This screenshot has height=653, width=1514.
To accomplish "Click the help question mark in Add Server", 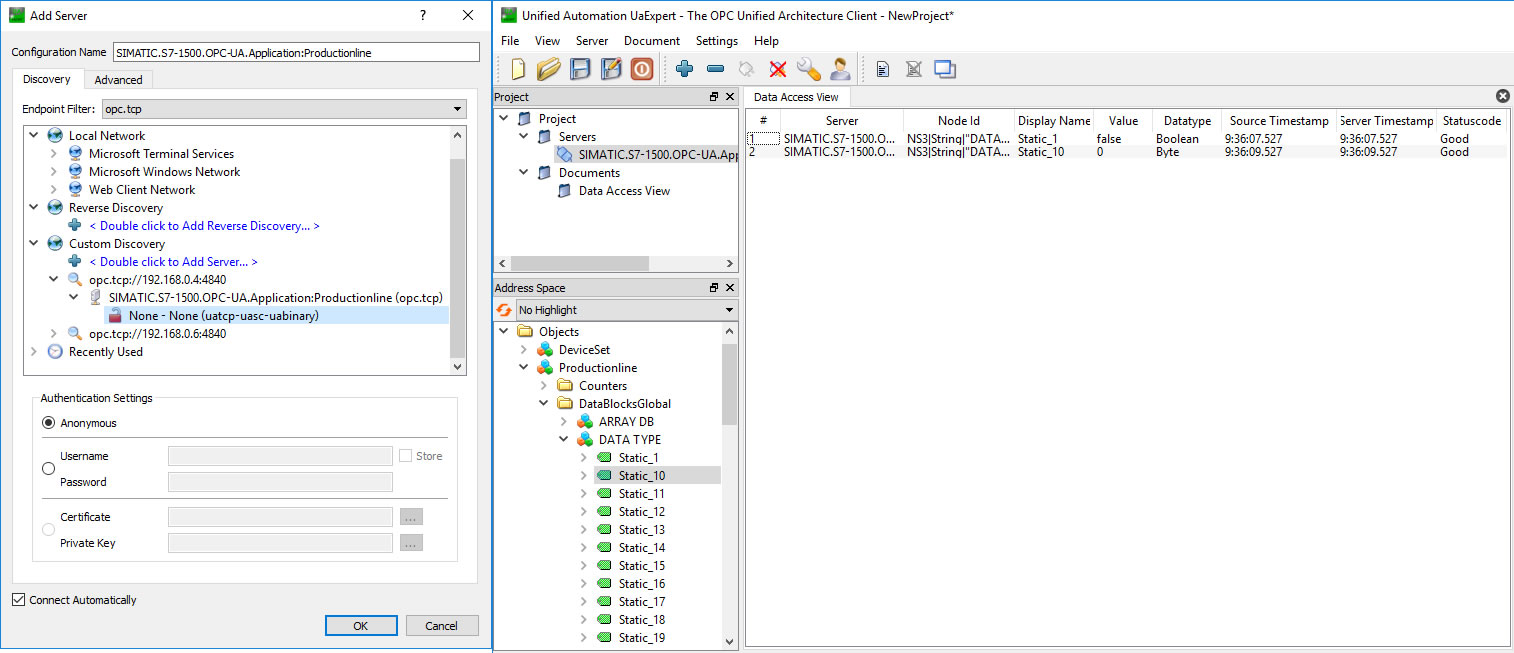I will pos(423,15).
